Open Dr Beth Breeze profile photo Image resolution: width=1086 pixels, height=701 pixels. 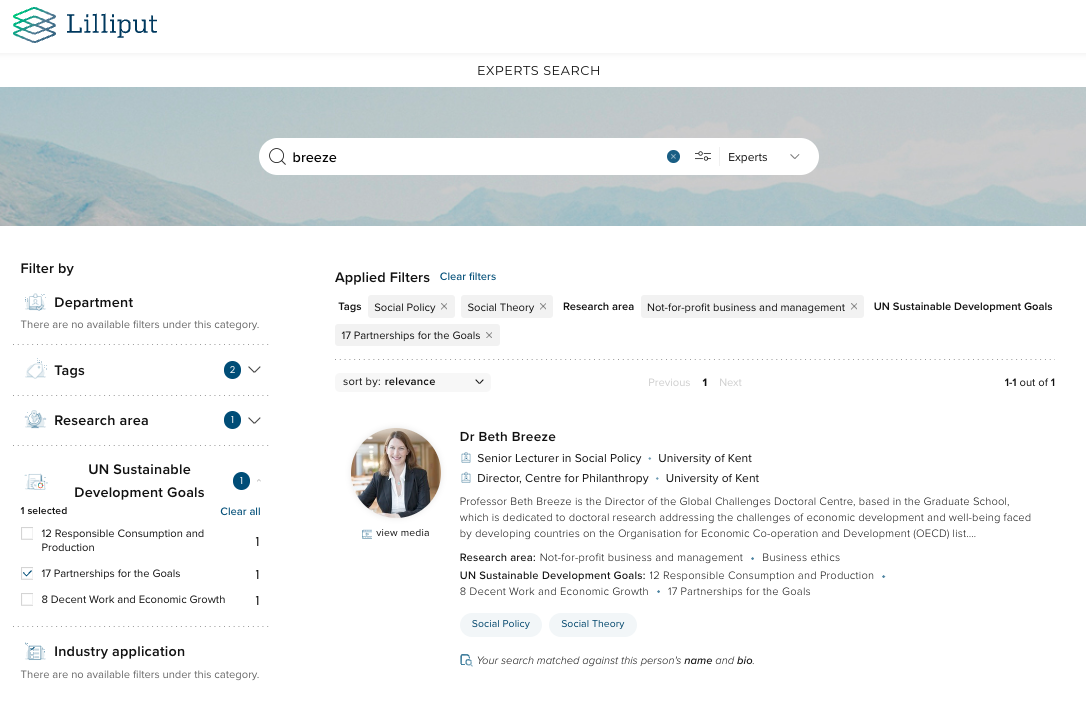pos(396,473)
